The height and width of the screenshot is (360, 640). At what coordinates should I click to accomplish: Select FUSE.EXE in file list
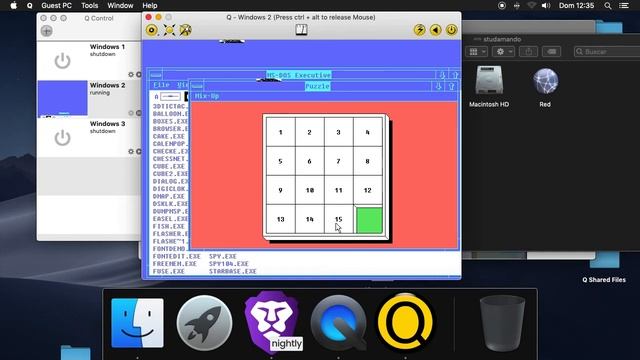pyautogui.click(x=169, y=271)
